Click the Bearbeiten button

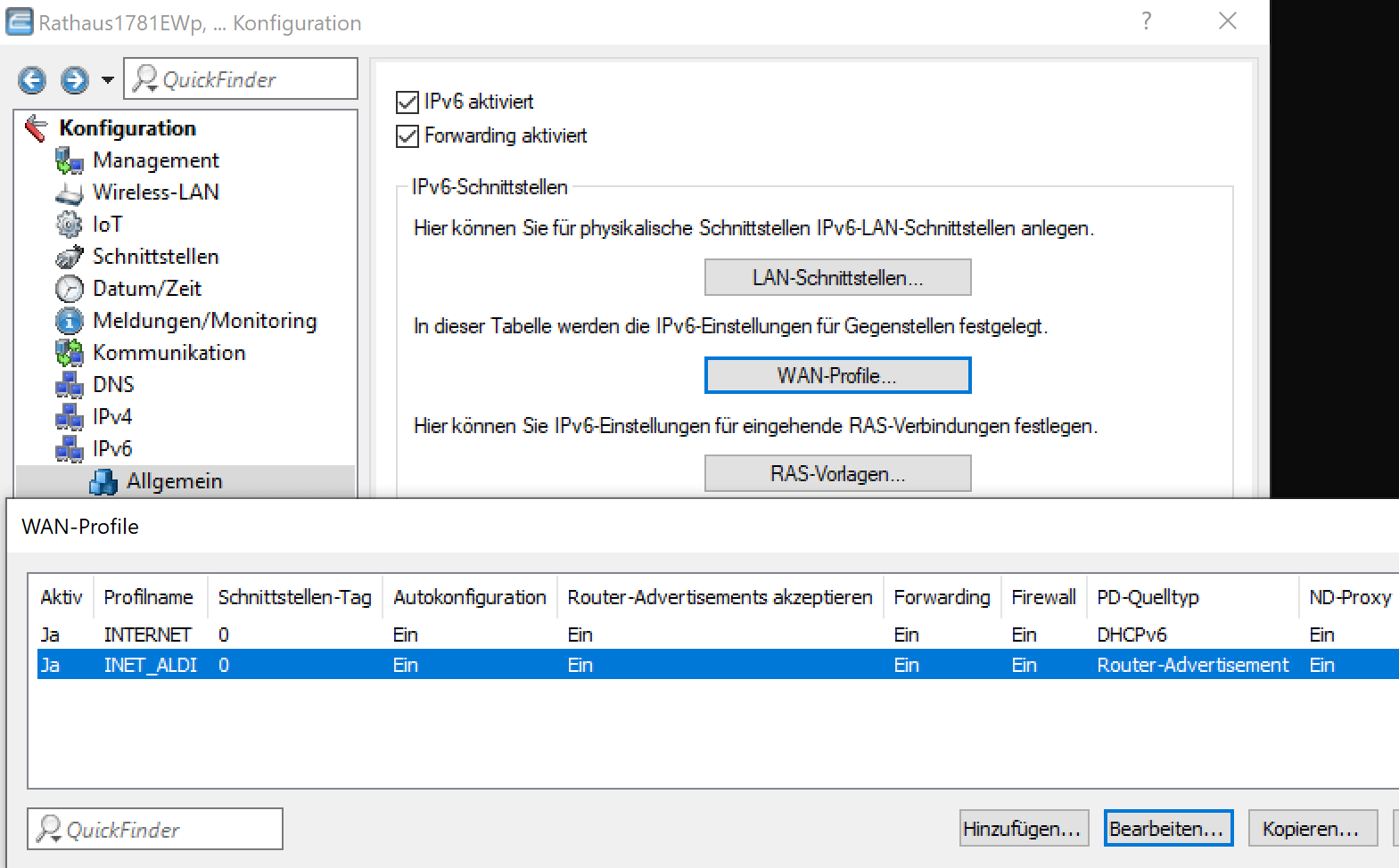[x=1168, y=829]
